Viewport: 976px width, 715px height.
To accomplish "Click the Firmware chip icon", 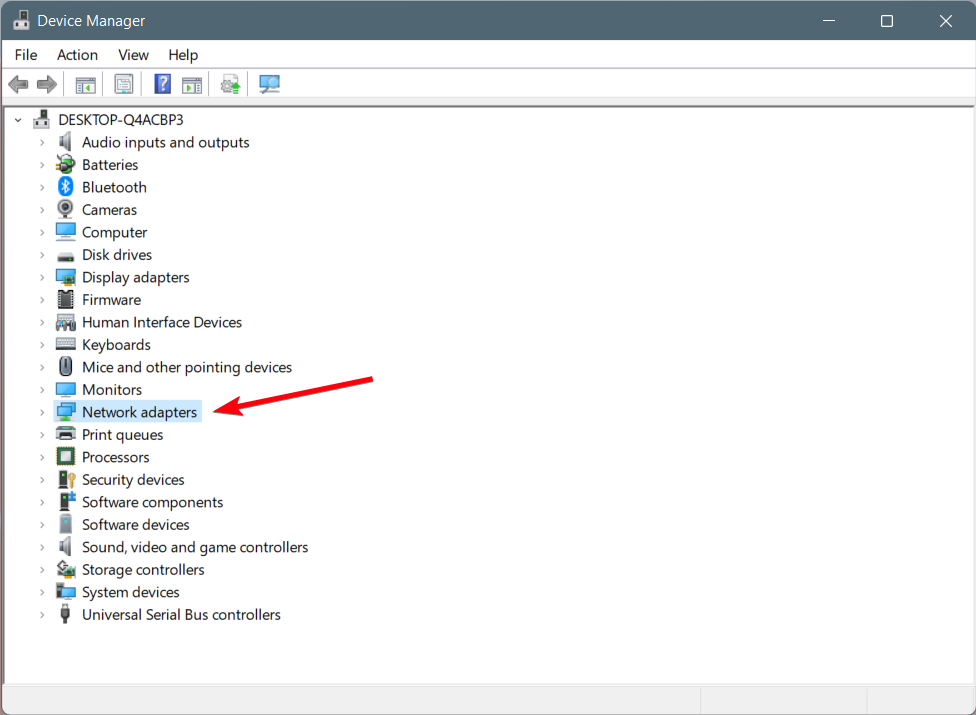I will [65, 299].
